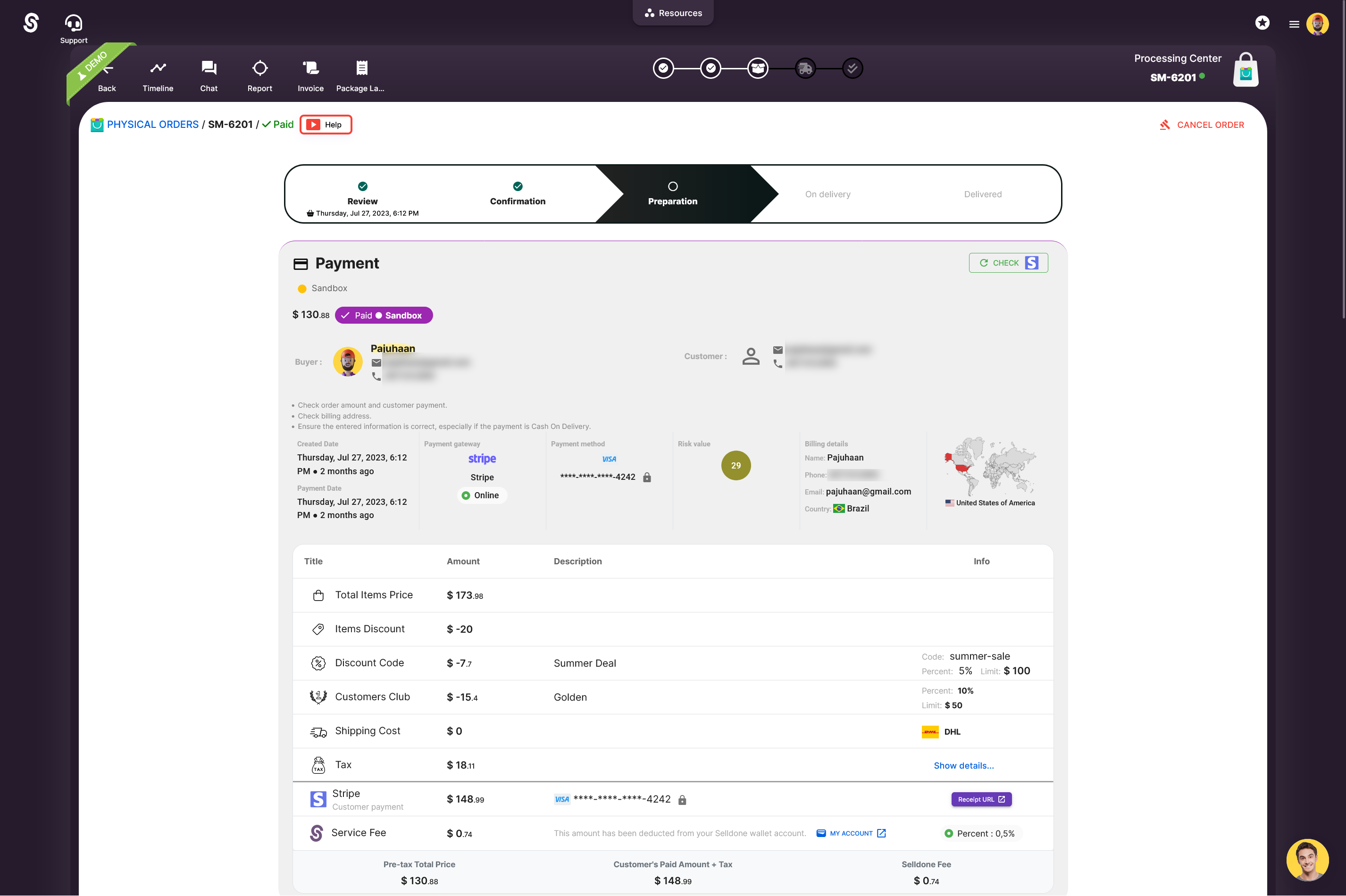Click the CANCEL ORDER button
Viewport: 1346px width, 896px height.
click(x=1202, y=125)
